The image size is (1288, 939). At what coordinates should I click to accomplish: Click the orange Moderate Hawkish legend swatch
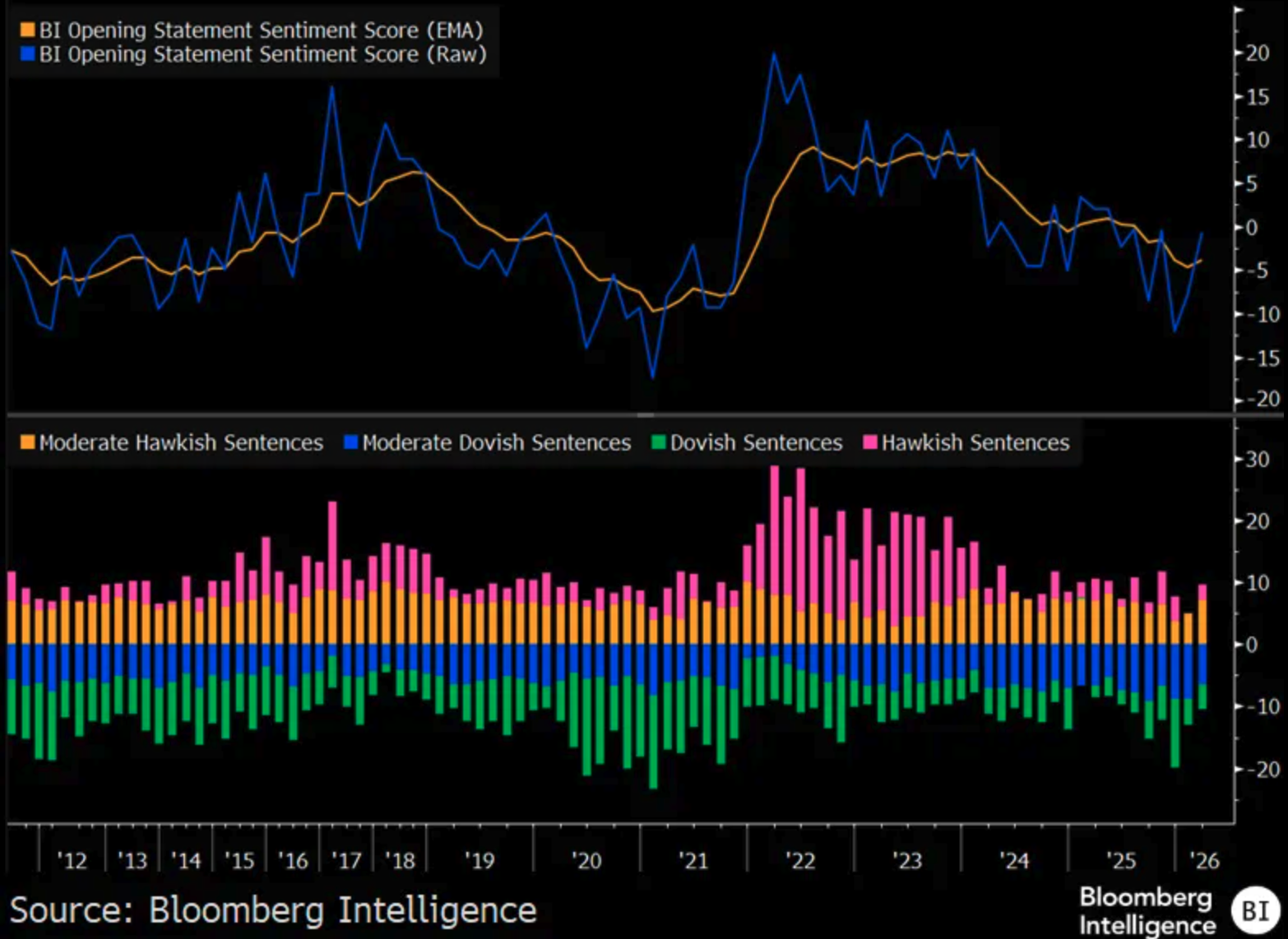27,442
